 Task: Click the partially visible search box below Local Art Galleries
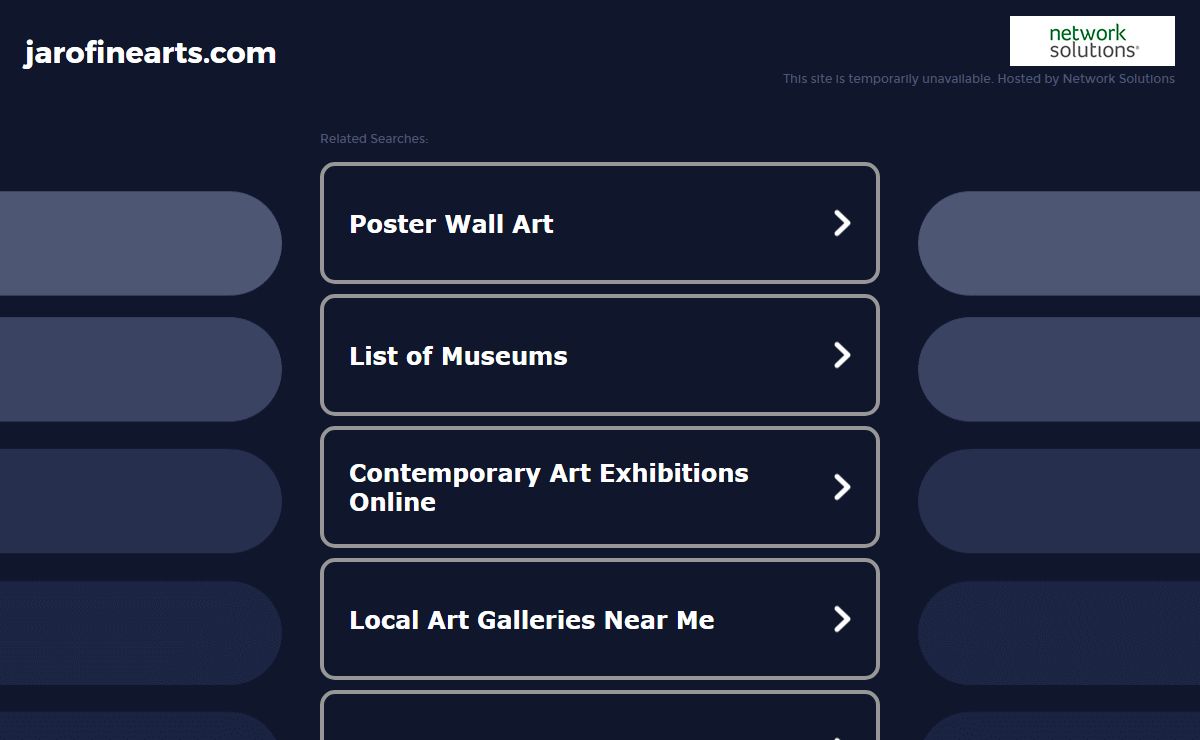[x=600, y=716]
